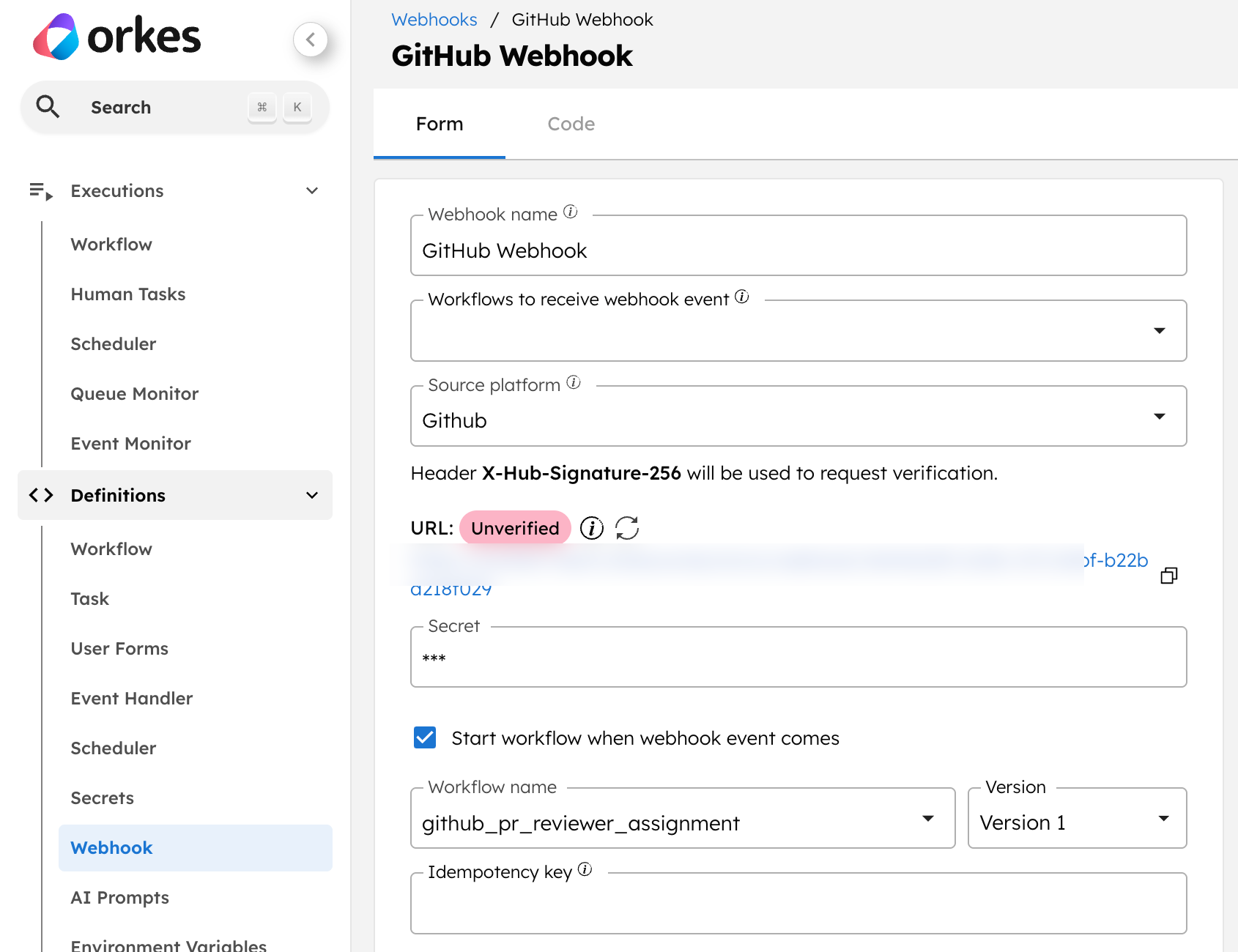The height and width of the screenshot is (952, 1238).
Task: Refresh the URL verification status
Action: coord(627,528)
